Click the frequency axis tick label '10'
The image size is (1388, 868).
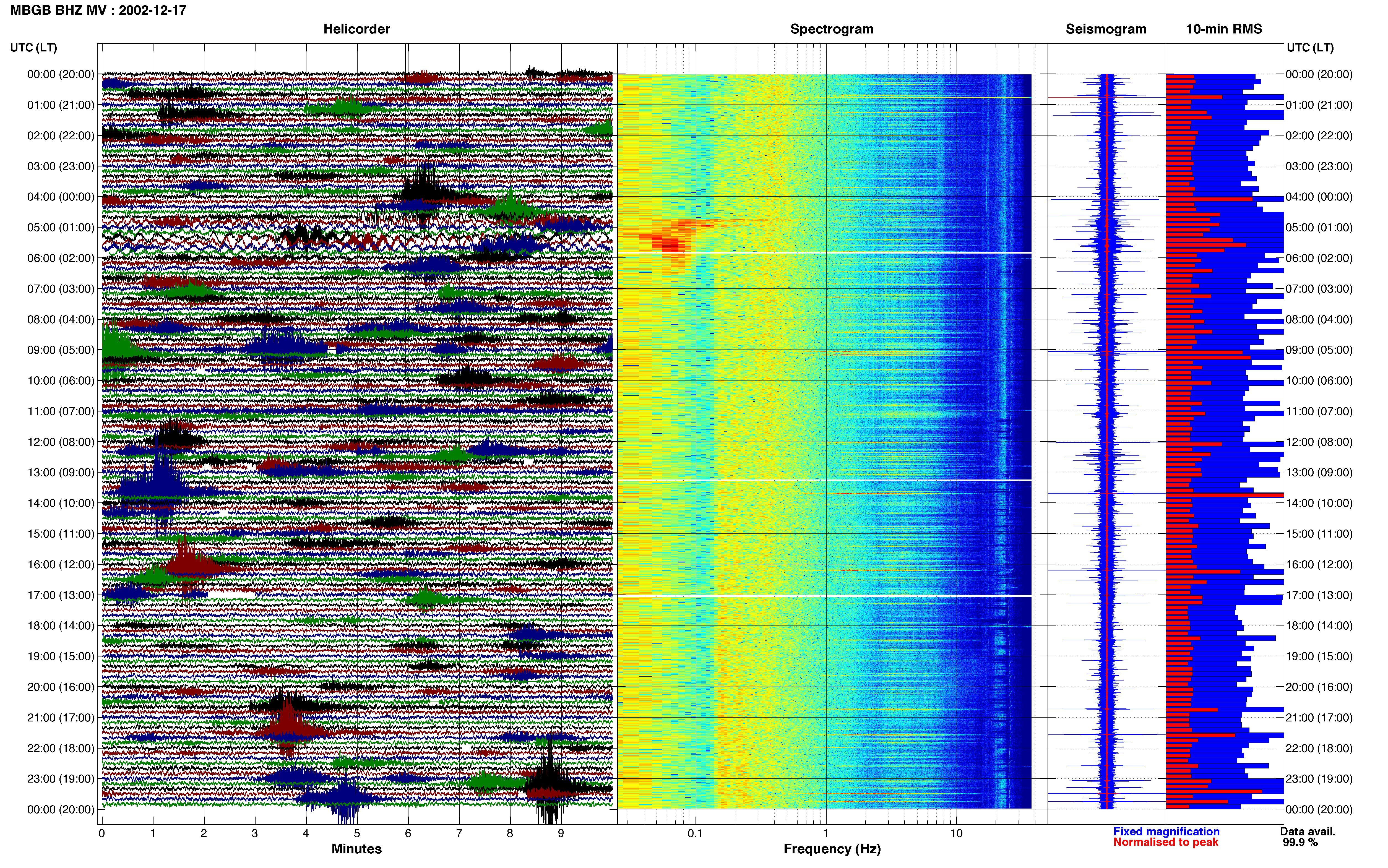(956, 833)
